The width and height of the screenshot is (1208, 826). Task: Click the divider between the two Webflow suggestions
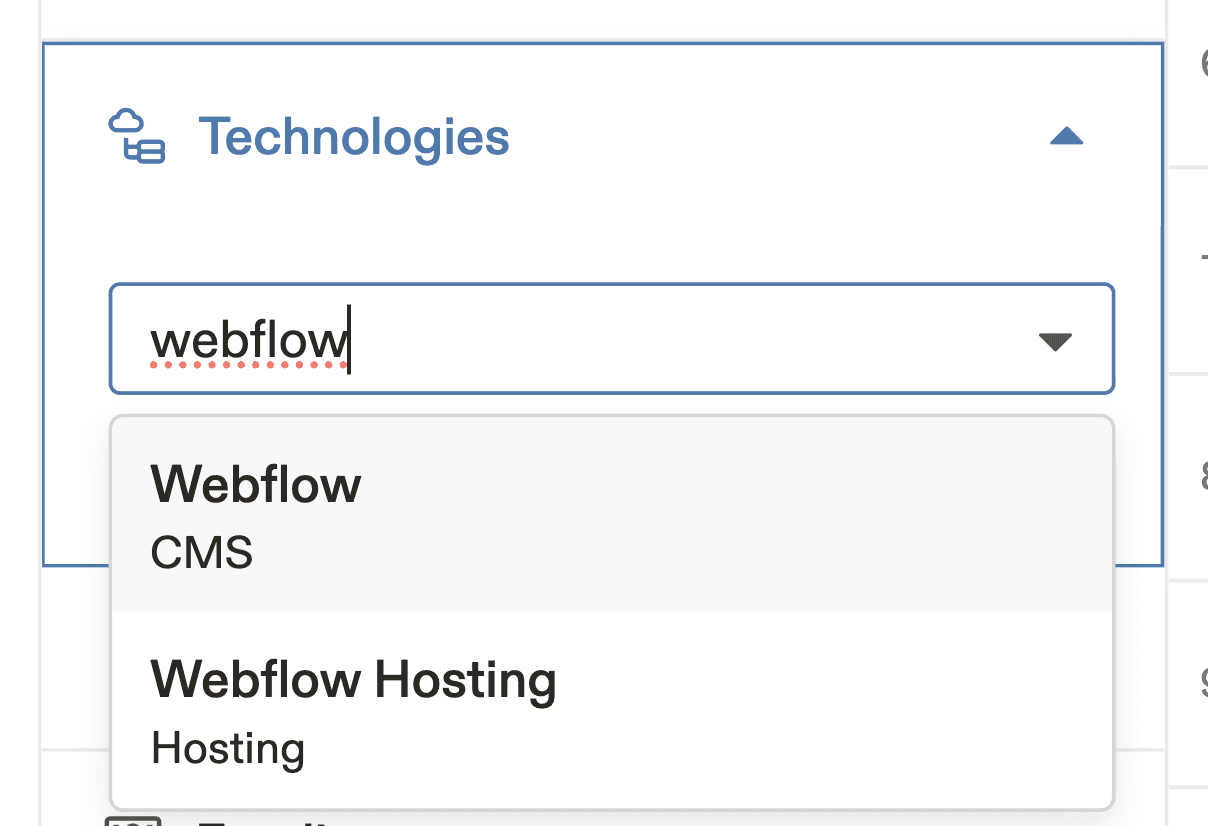click(x=611, y=610)
